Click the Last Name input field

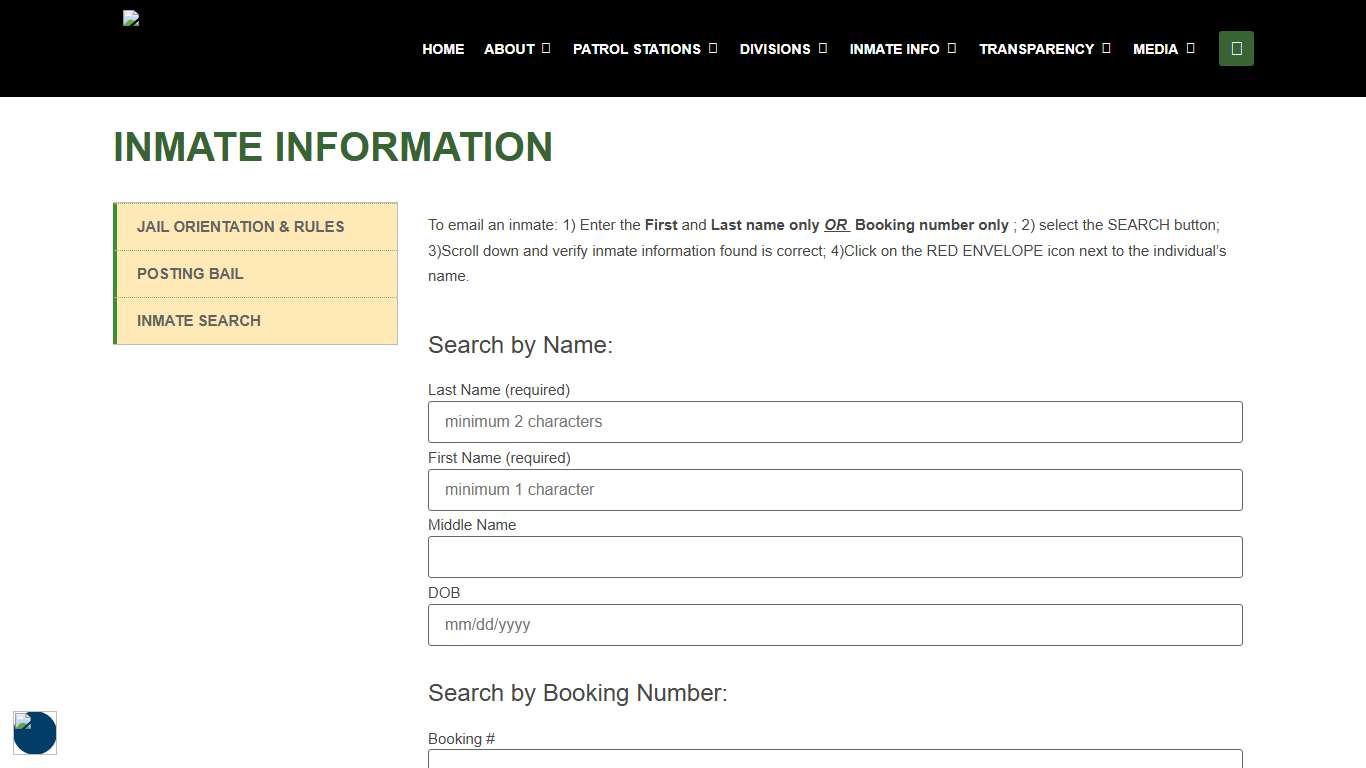835,421
